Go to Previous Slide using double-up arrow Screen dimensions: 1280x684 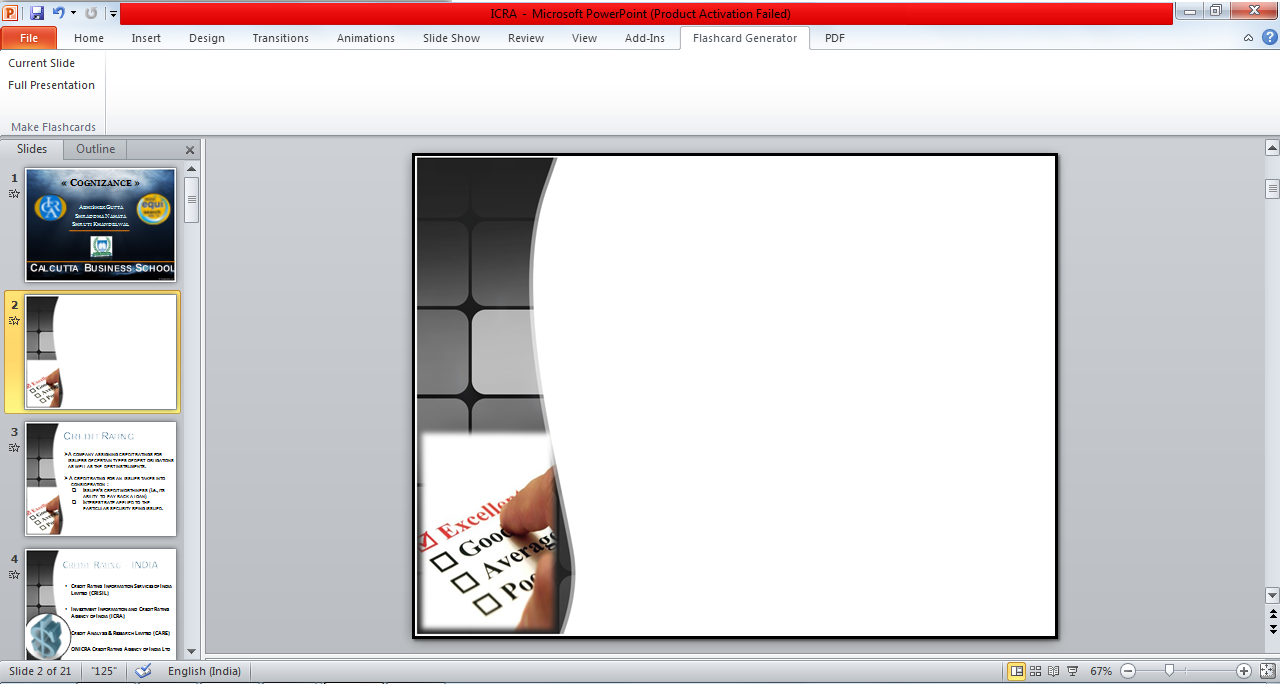click(1272, 613)
